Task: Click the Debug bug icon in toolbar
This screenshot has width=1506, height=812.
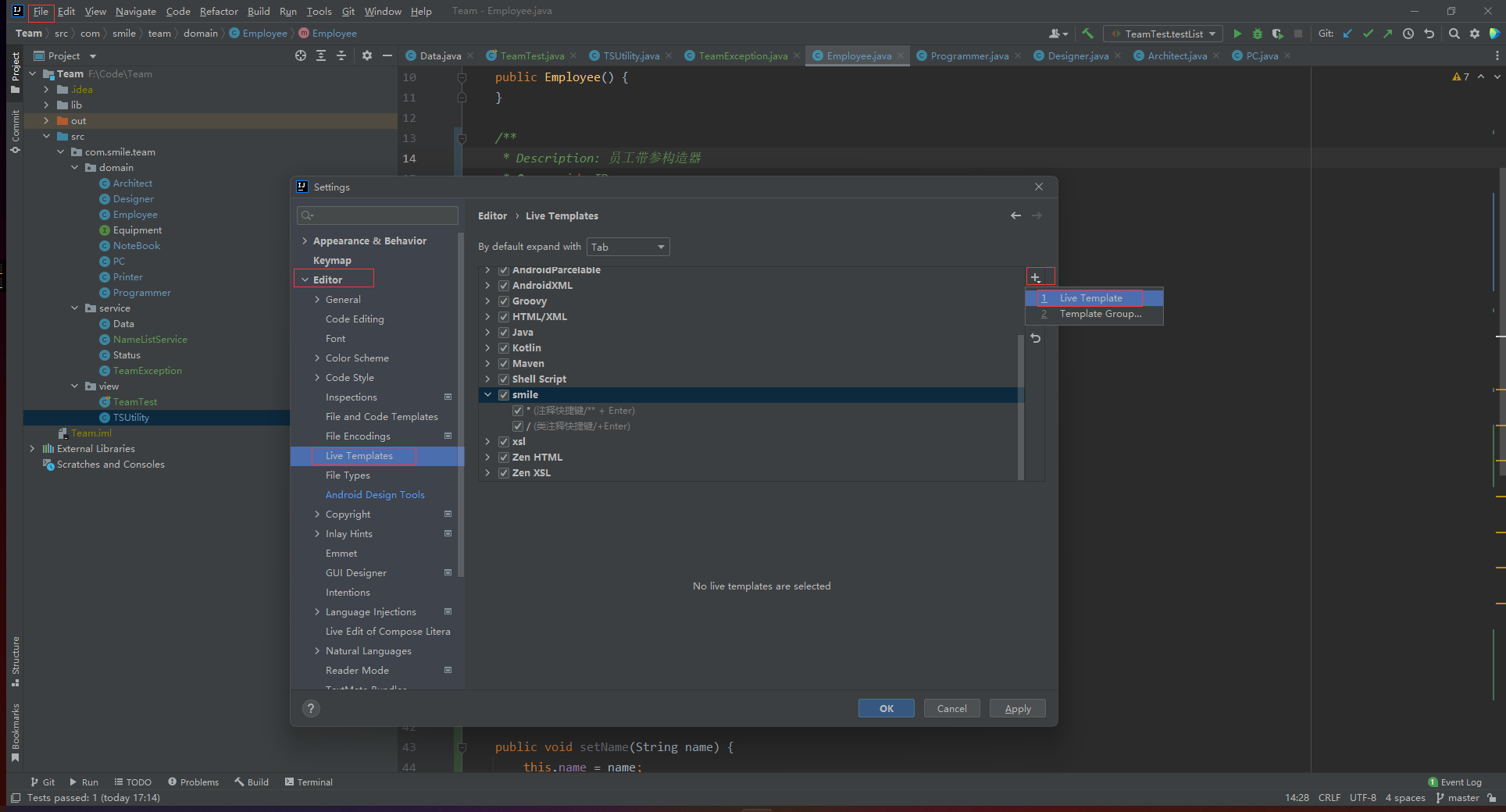Action: tap(1258, 34)
